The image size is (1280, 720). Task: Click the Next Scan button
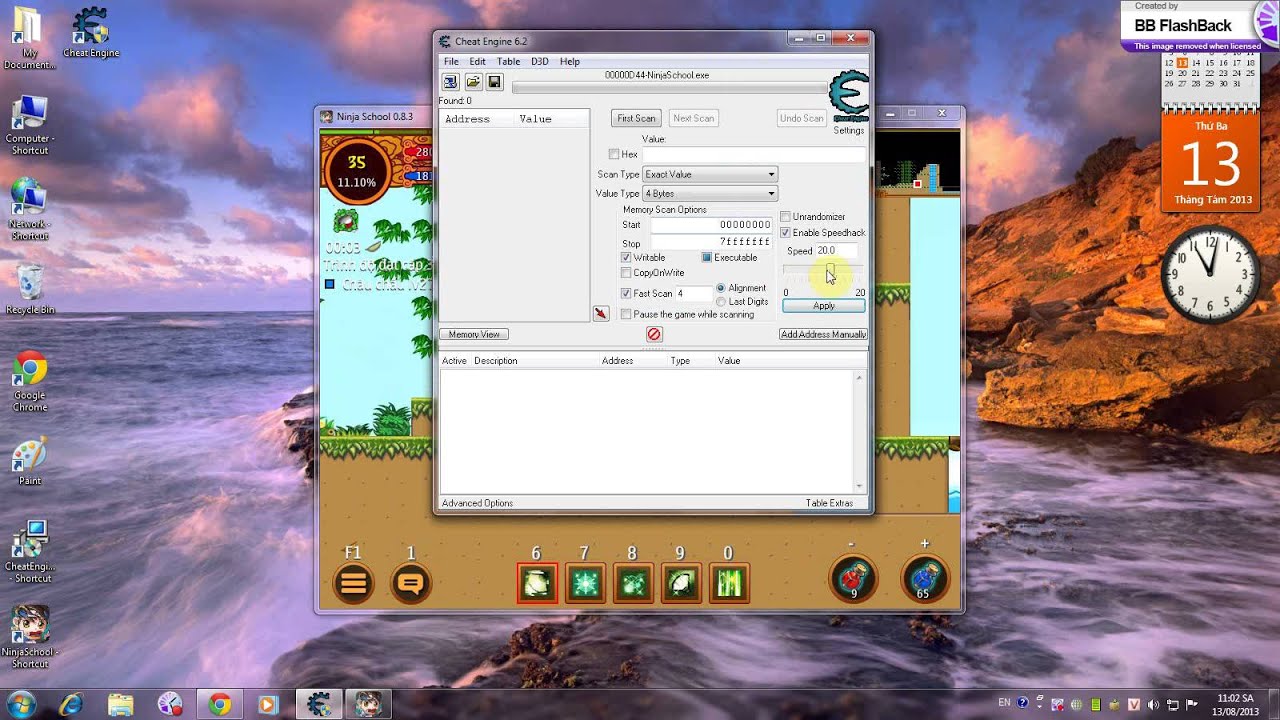[693, 118]
